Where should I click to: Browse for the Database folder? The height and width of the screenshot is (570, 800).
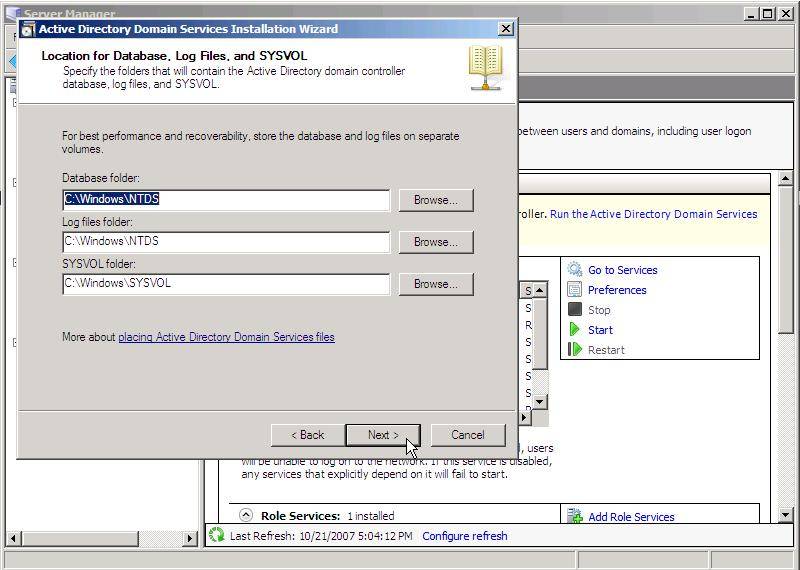pos(436,200)
